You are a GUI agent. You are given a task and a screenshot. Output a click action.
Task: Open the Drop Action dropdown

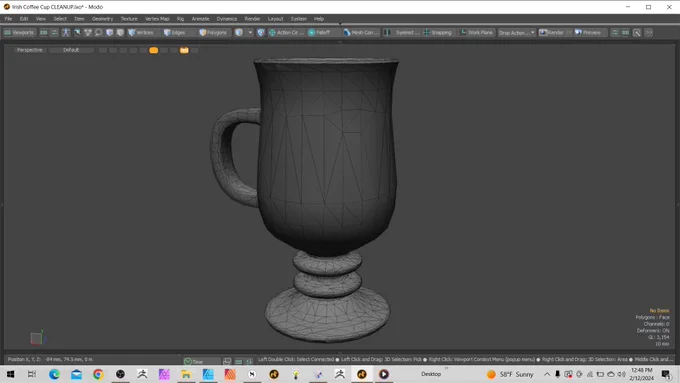click(x=517, y=33)
